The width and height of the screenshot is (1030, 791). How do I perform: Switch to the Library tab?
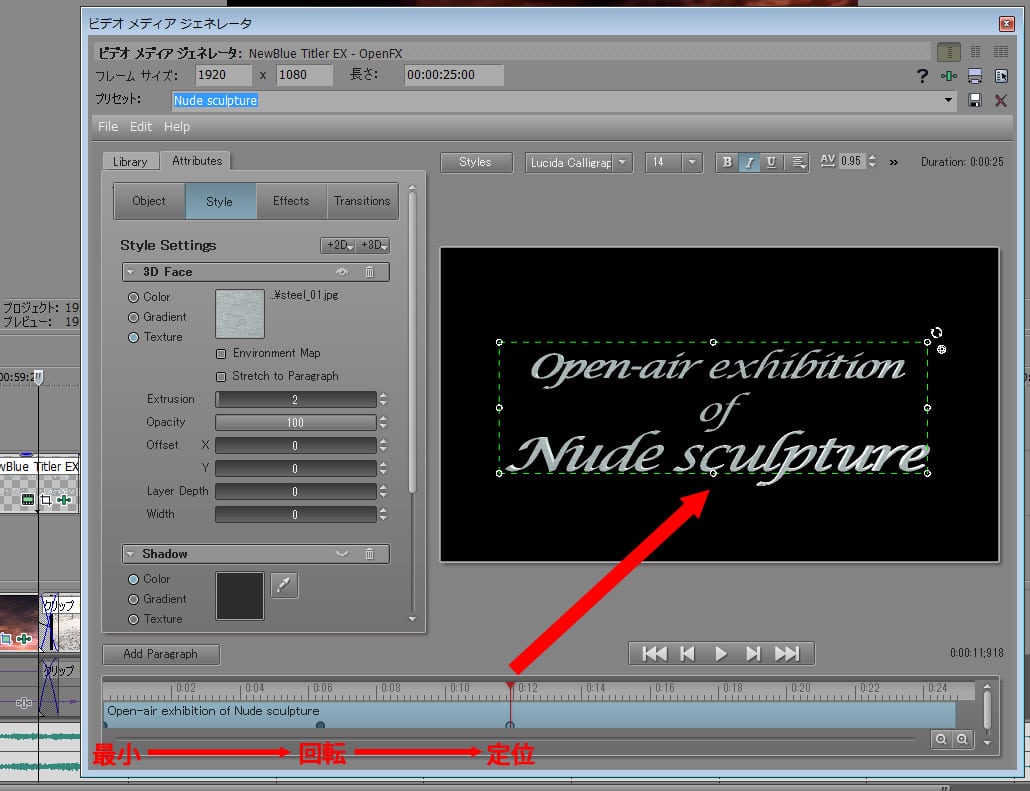point(130,161)
